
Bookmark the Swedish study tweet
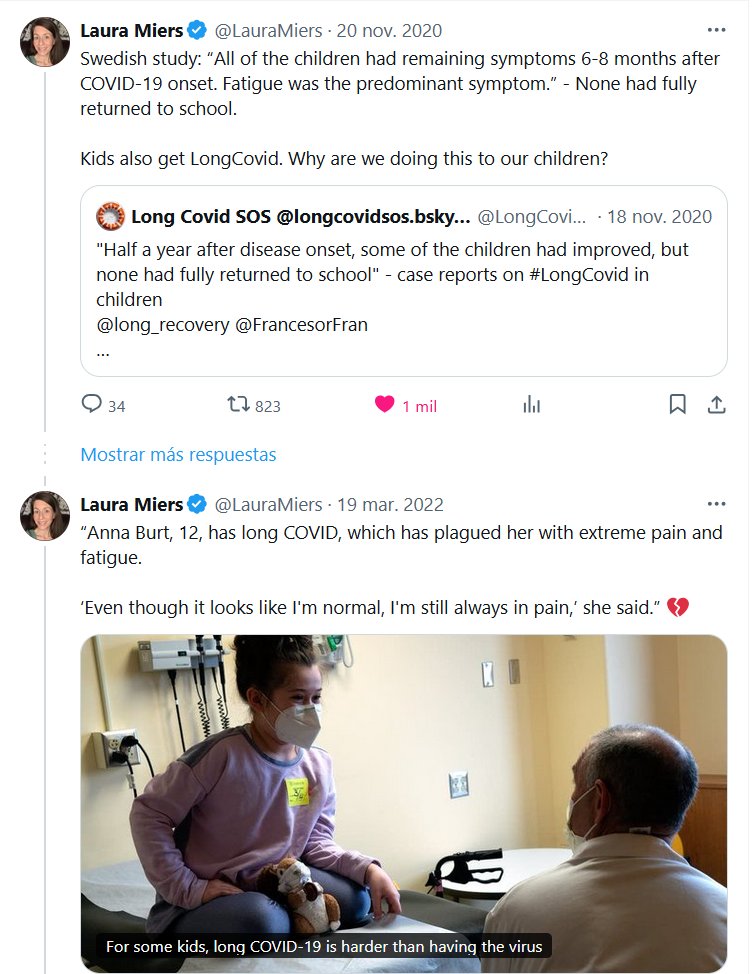tap(677, 405)
